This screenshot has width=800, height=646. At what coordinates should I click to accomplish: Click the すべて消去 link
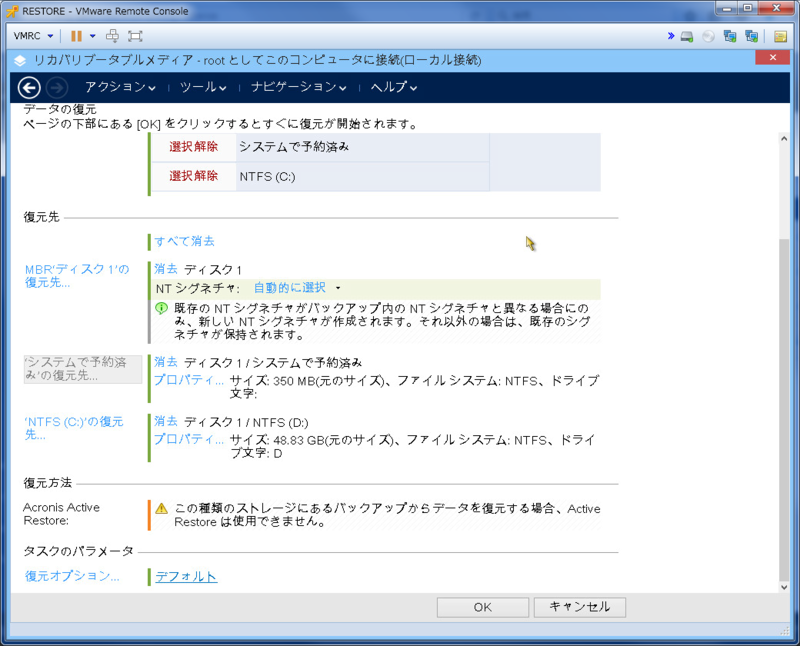pyautogui.click(x=184, y=241)
